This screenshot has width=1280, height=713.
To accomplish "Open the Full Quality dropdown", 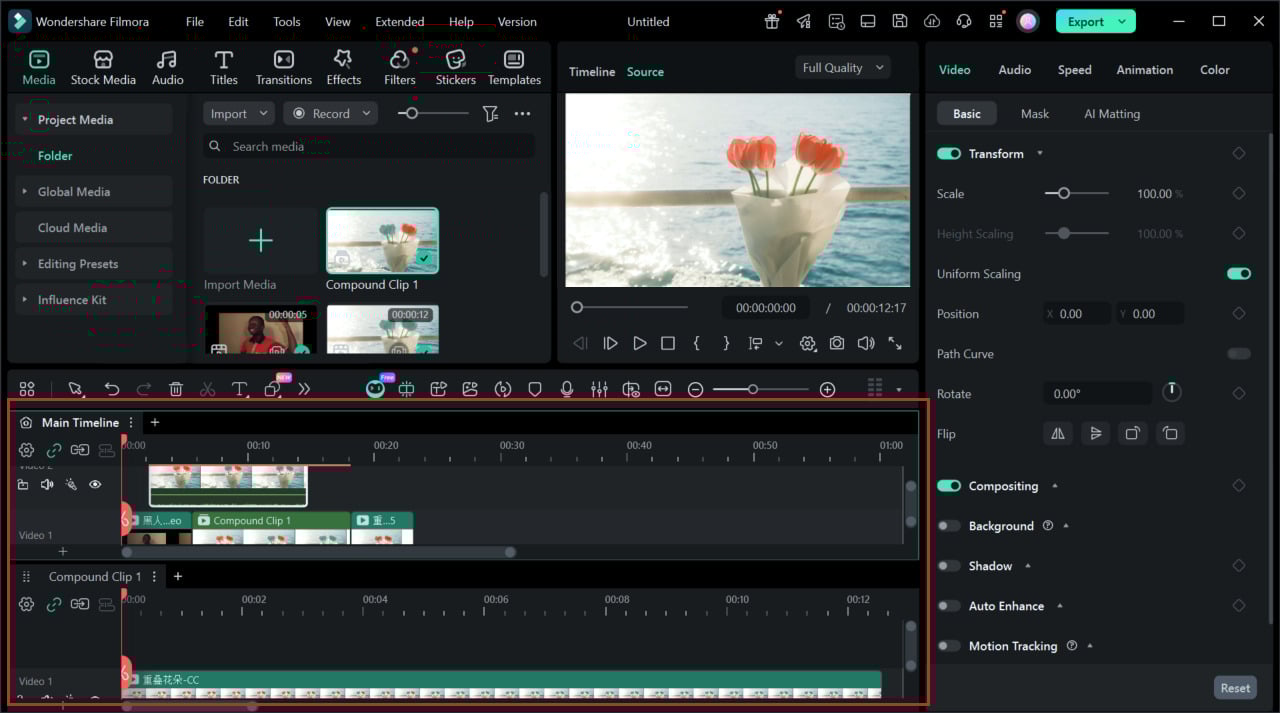I will point(843,68).
